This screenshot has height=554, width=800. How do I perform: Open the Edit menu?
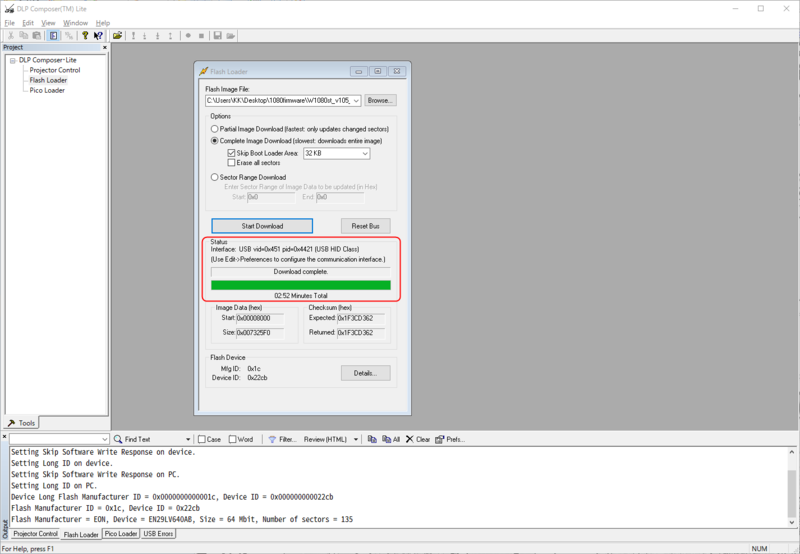pos(28,23)
